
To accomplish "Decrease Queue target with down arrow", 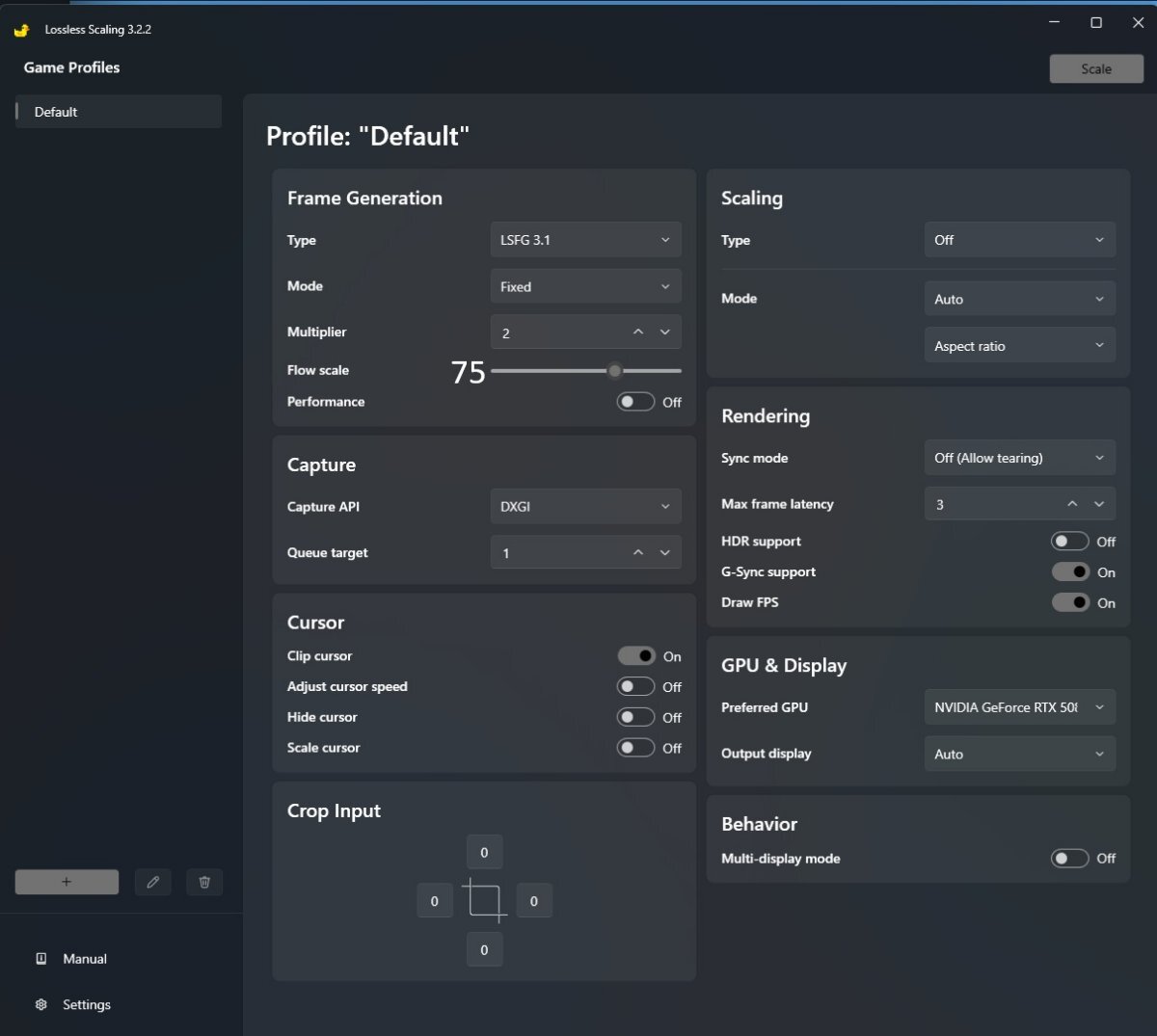I will tap(664, 553).
